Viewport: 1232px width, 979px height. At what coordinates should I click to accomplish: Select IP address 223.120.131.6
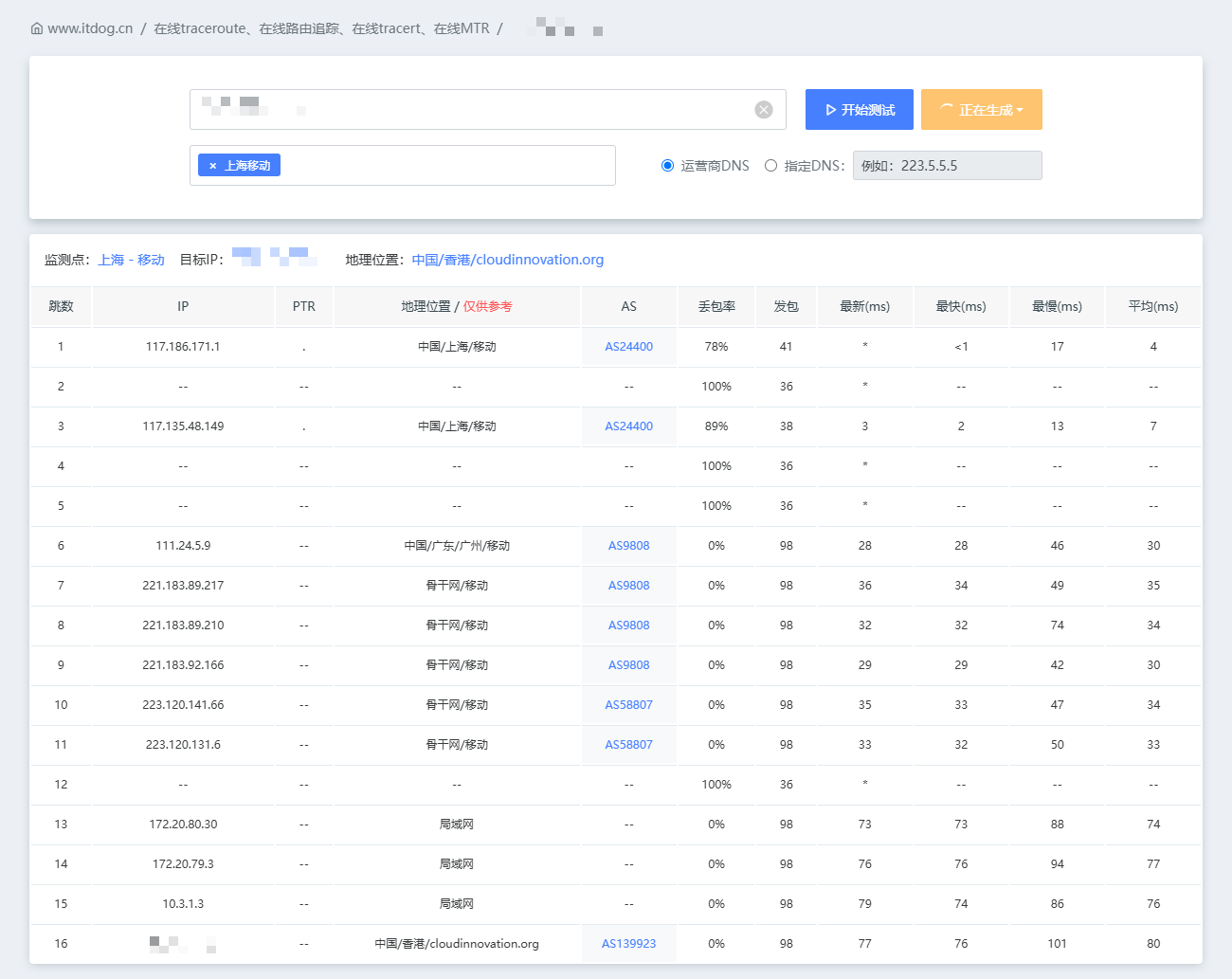(183, 745)
